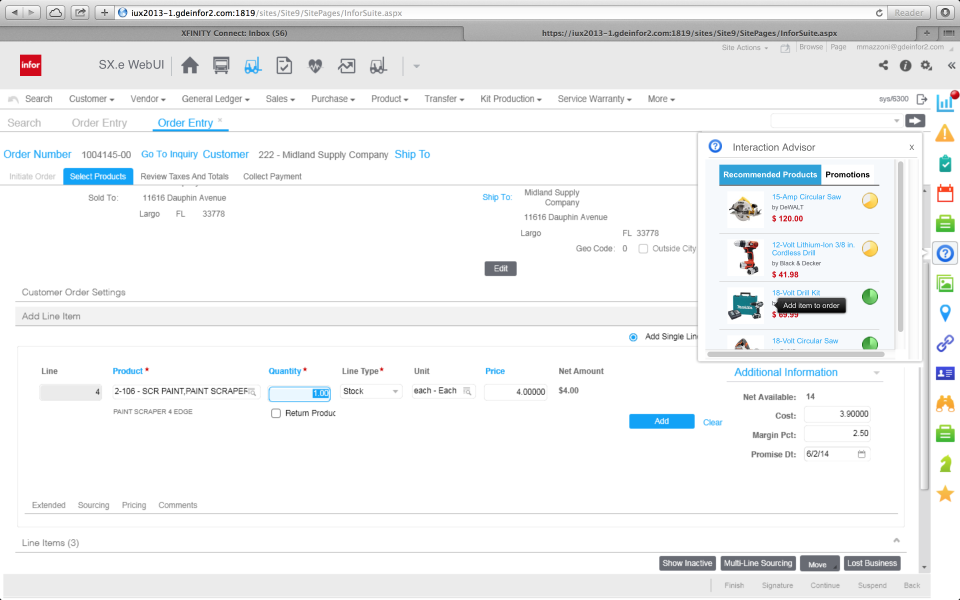960x600 pixels.
Task: Switch to the Sourcing tab
Action: (x=93, y=505)
